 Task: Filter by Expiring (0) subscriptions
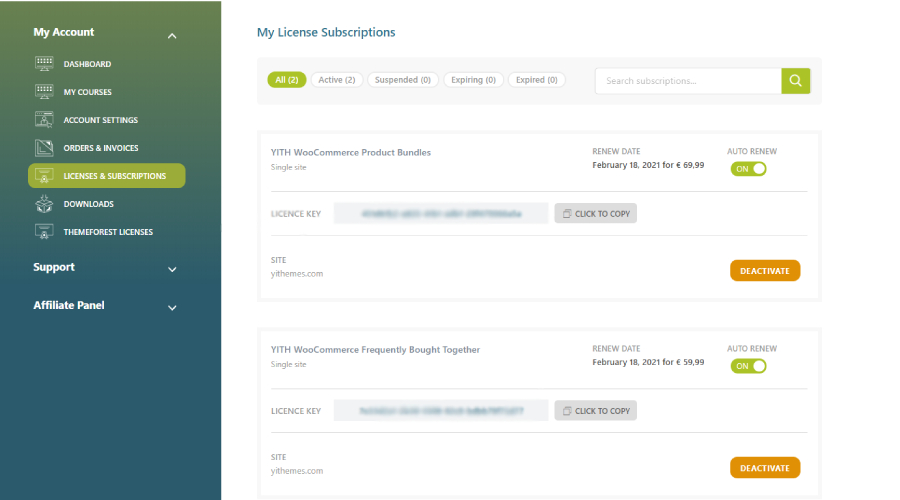coord(474,80)
